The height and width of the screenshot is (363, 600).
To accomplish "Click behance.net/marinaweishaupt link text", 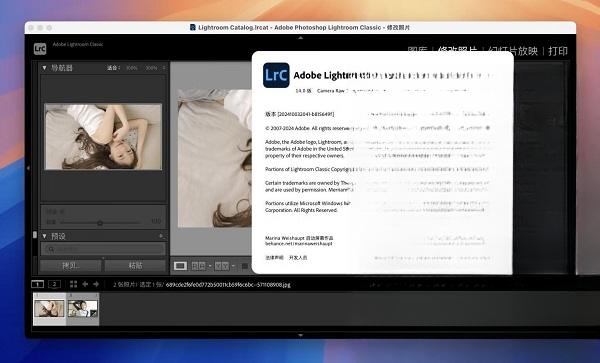I will [299, 243].
